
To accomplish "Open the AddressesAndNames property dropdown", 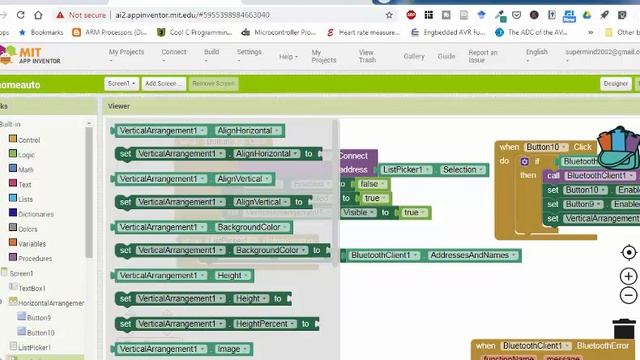I will tap(473, 255).
